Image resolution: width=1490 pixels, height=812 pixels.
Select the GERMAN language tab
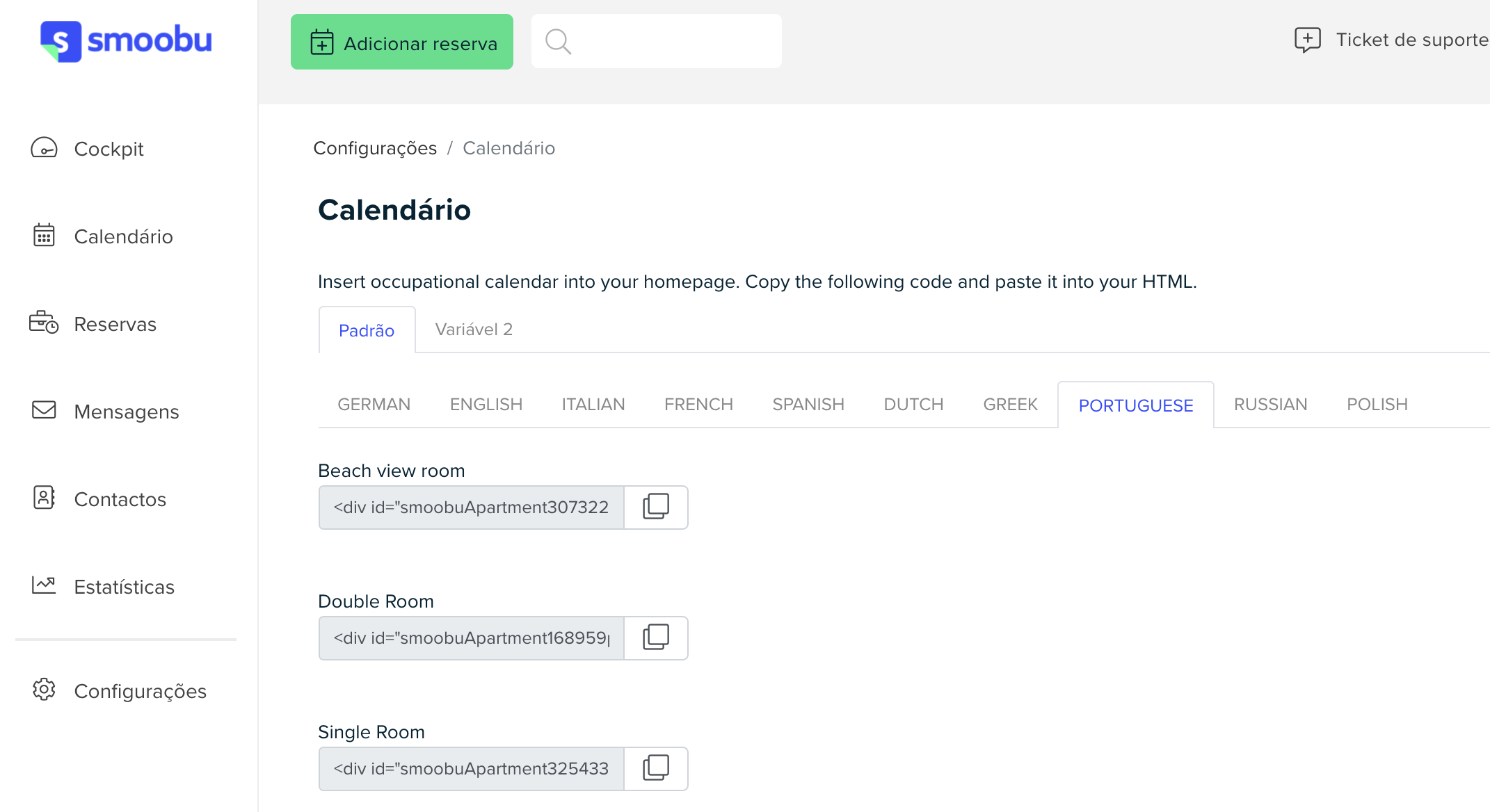point(374,405)
